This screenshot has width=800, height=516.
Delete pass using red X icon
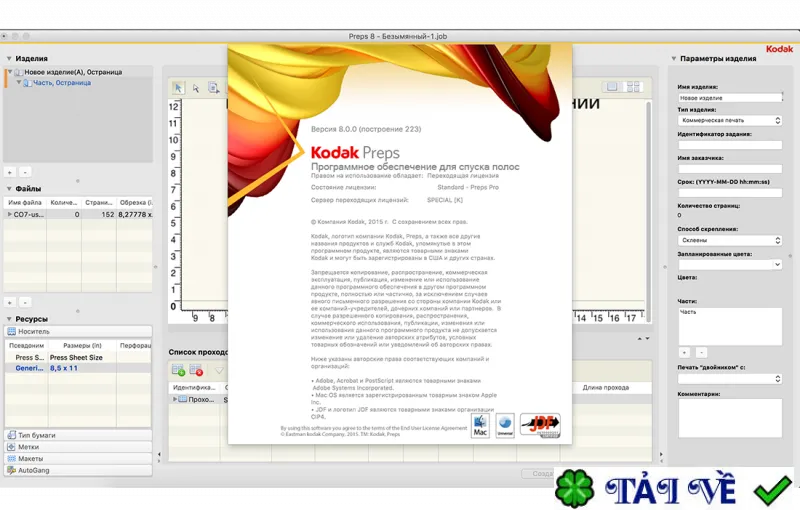tap(196, 370)
